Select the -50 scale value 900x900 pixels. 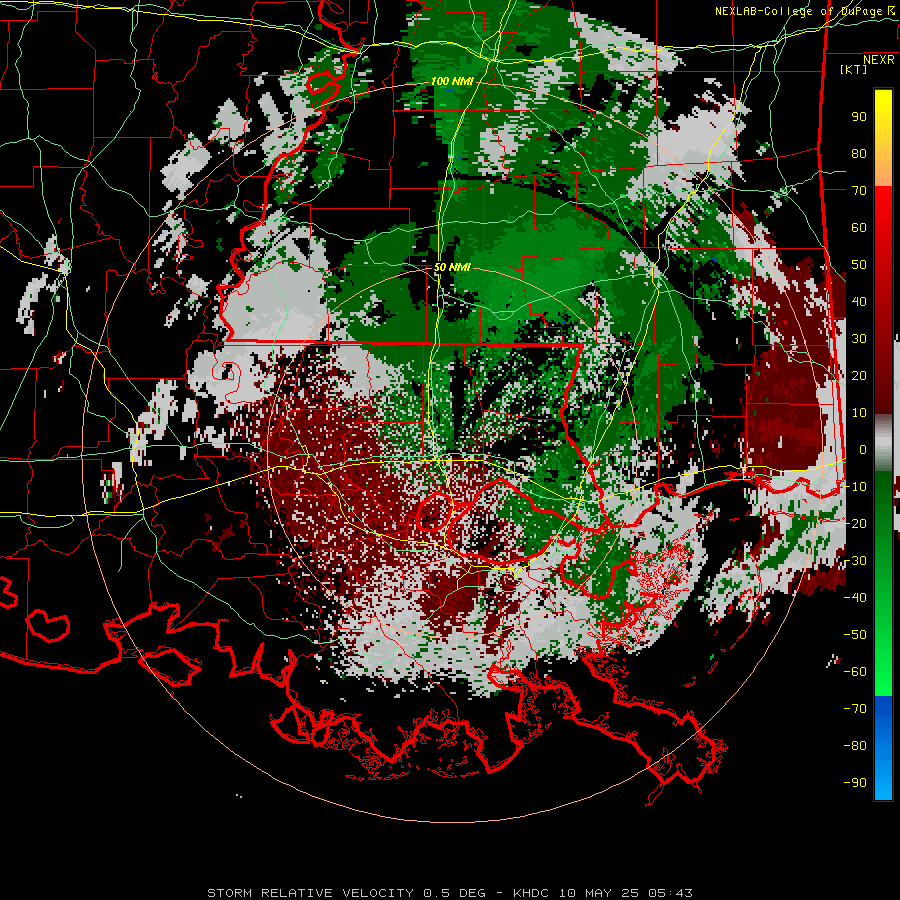(855, 634)
